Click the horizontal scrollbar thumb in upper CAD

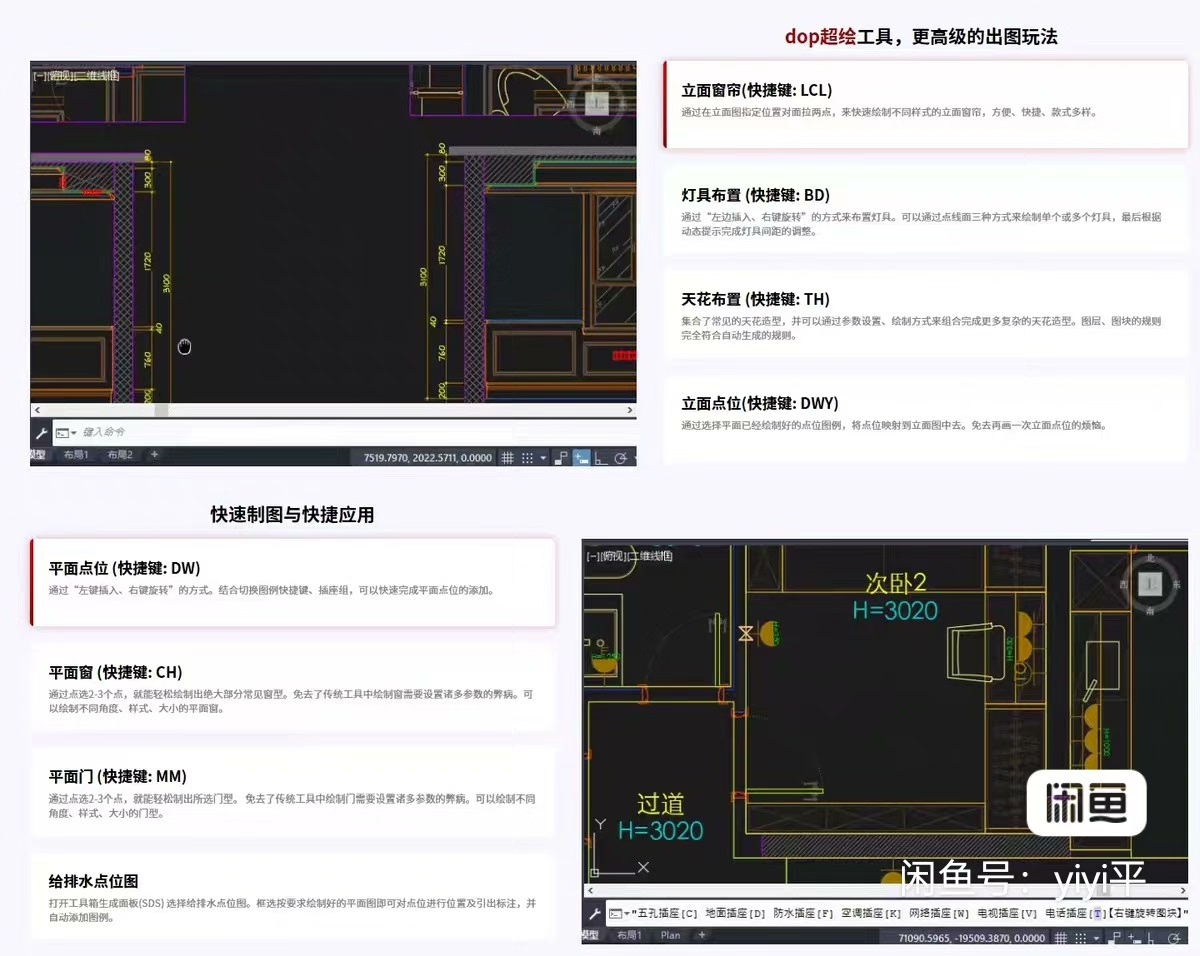[x=161, y=410]
